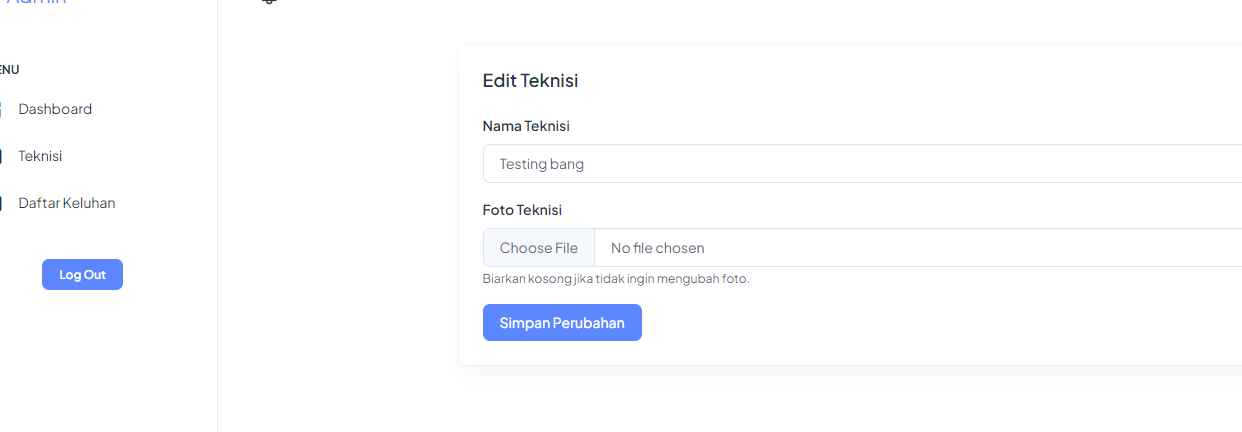Click the header icon above the form
Viewport: 1242px width, 432px height.
click(x=268, y=2)
